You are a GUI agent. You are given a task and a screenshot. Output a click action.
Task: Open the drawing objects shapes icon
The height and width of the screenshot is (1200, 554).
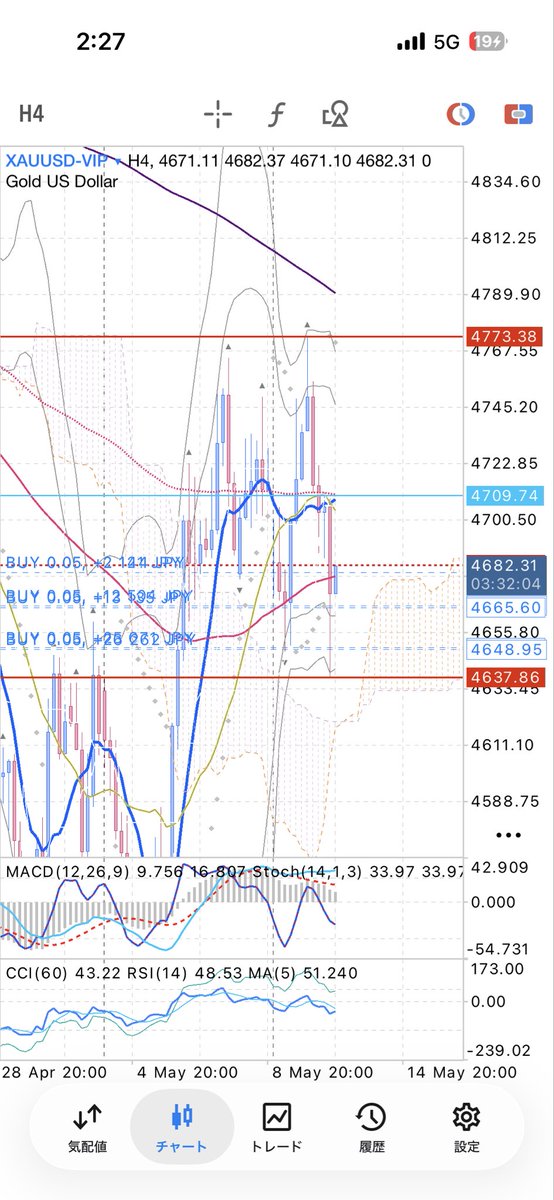tap(335, 116)
